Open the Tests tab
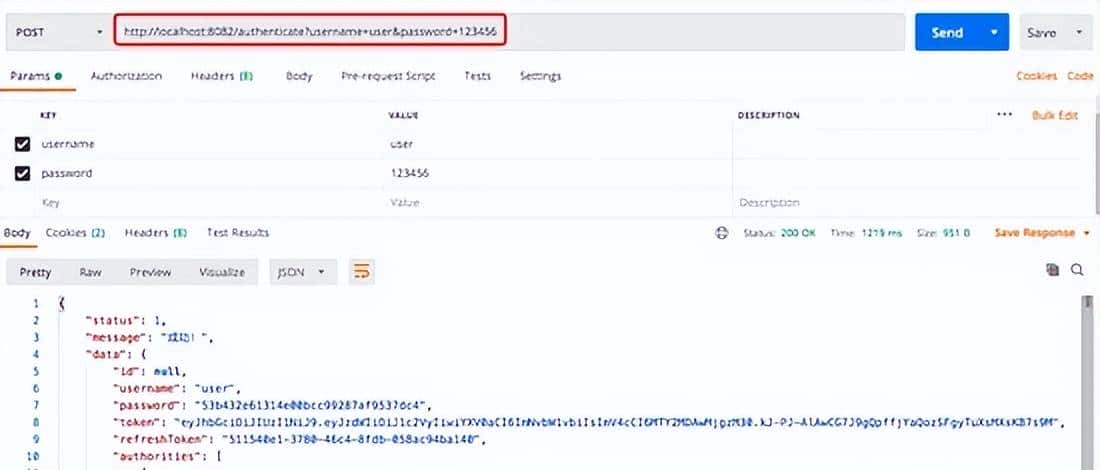Viewport: 1100px width, 470px height. (x=477, y=76)
